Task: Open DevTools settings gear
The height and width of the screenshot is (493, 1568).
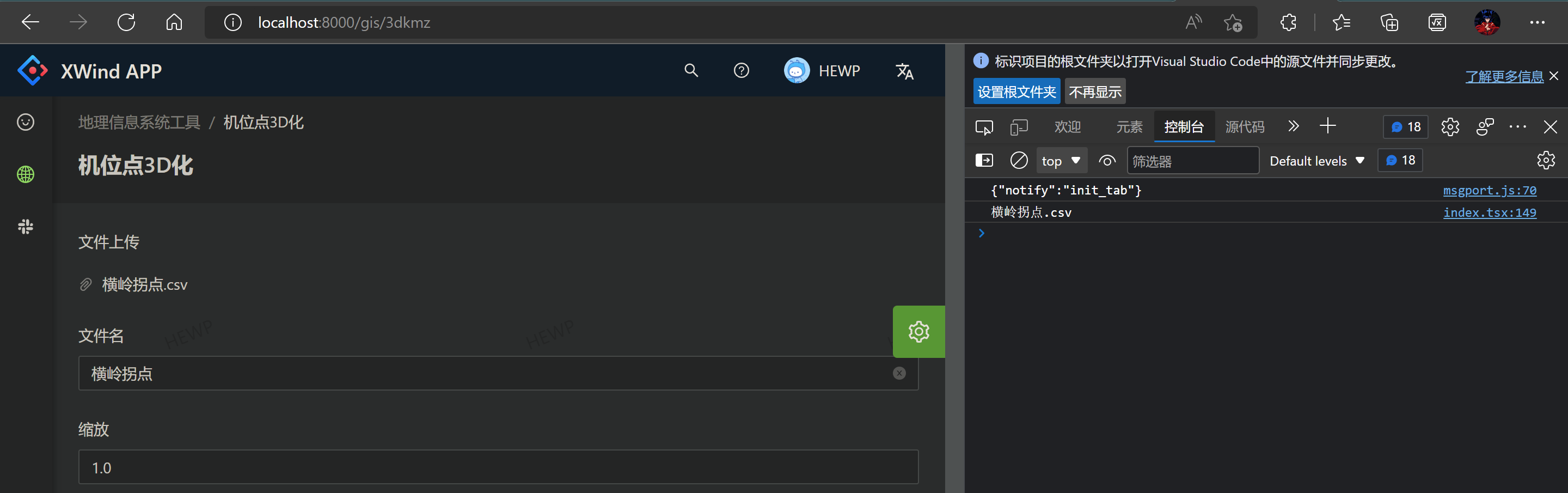Action: (x=1450, y=127)
